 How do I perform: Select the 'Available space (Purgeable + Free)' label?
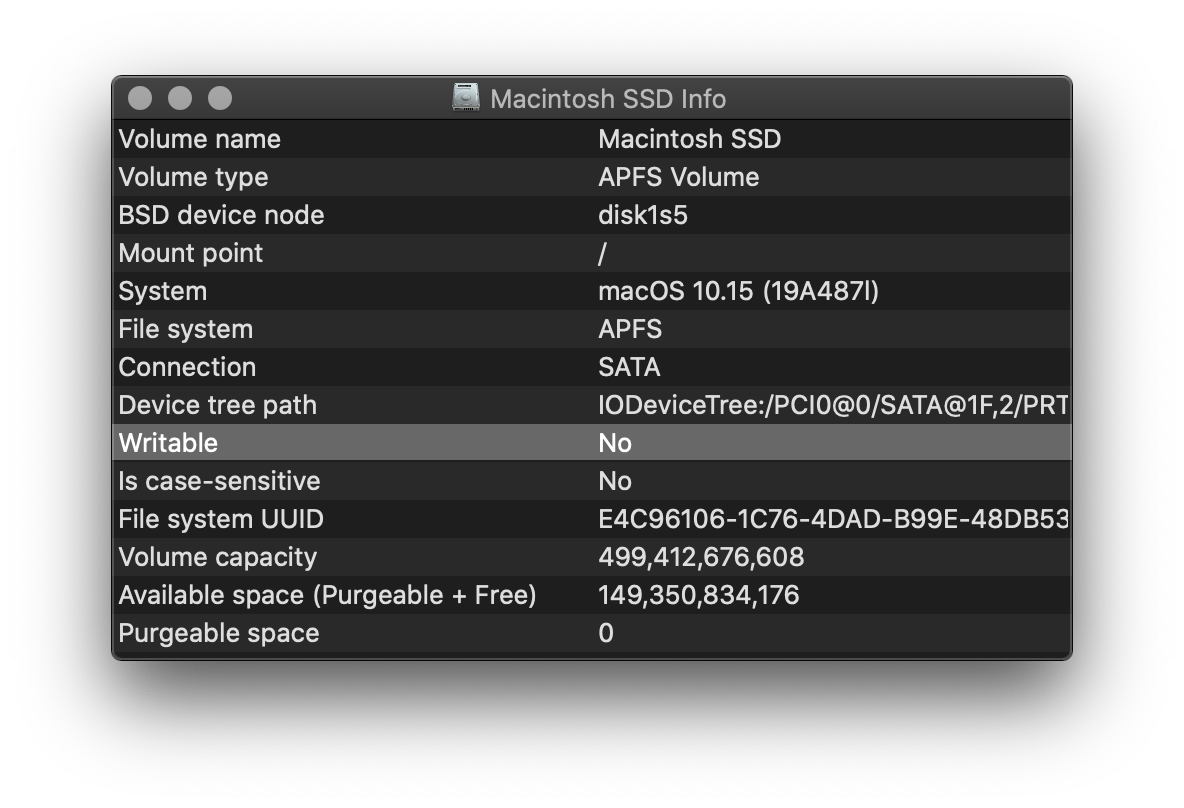click(327, 595)
